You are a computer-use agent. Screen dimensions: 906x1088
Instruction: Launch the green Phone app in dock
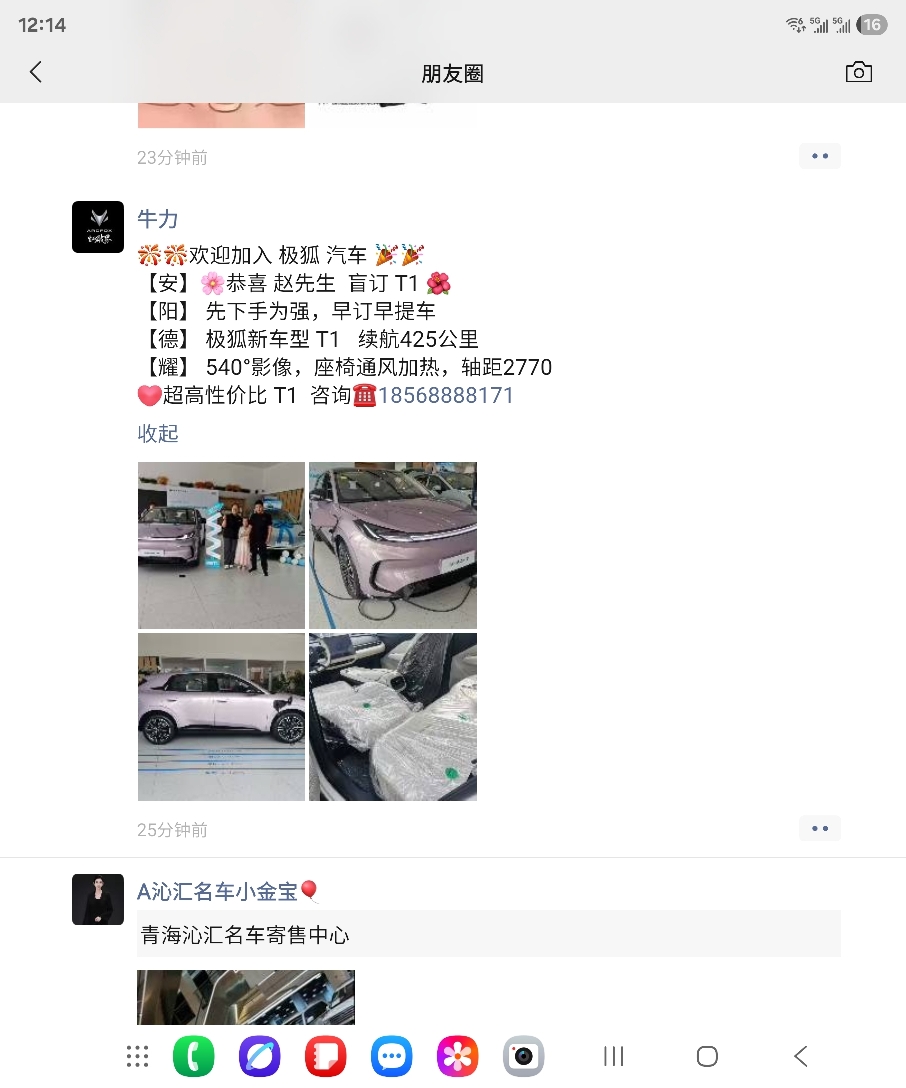coord(194,1056)
